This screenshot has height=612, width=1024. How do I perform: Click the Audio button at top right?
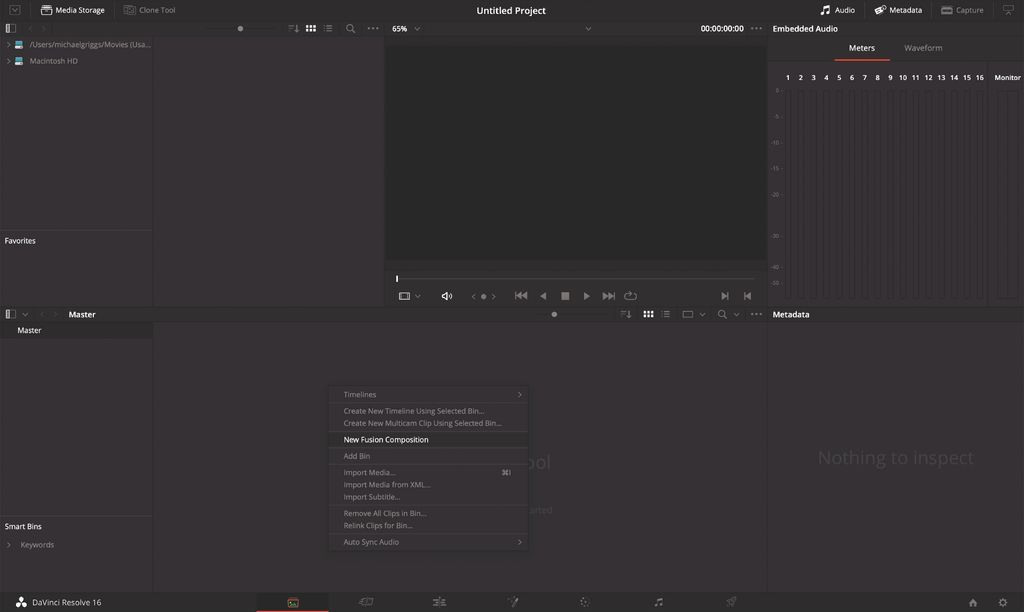[835, 9]
